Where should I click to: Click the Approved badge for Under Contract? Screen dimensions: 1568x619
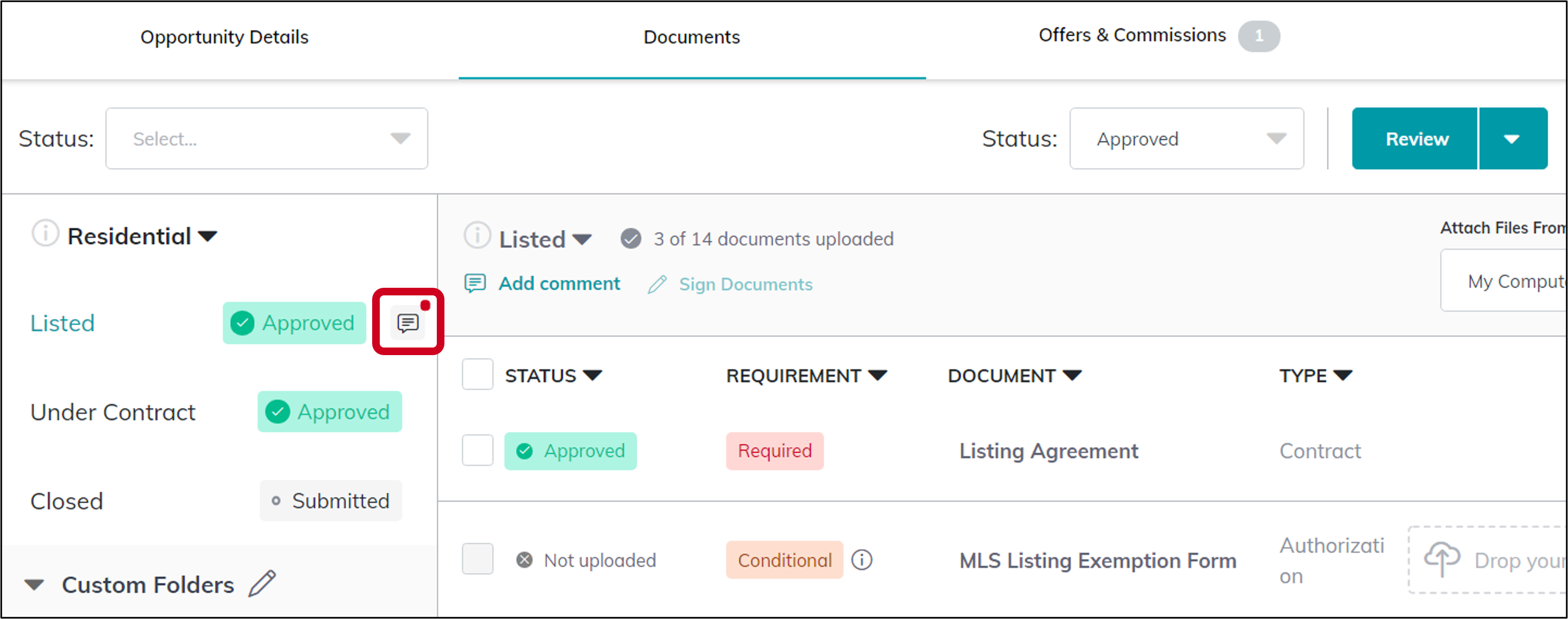click(329, 412)
